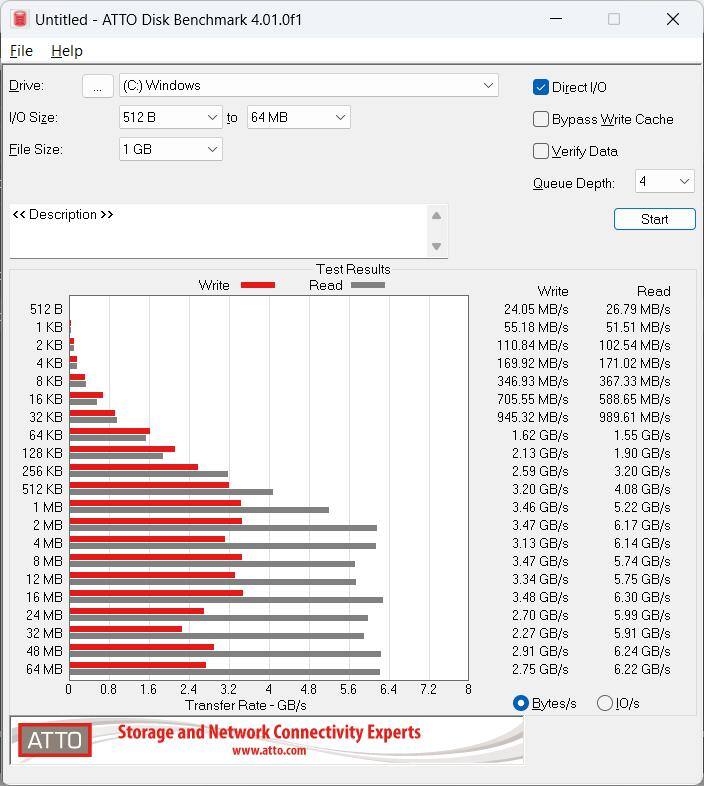Click the description scroll down arrow

436,246
